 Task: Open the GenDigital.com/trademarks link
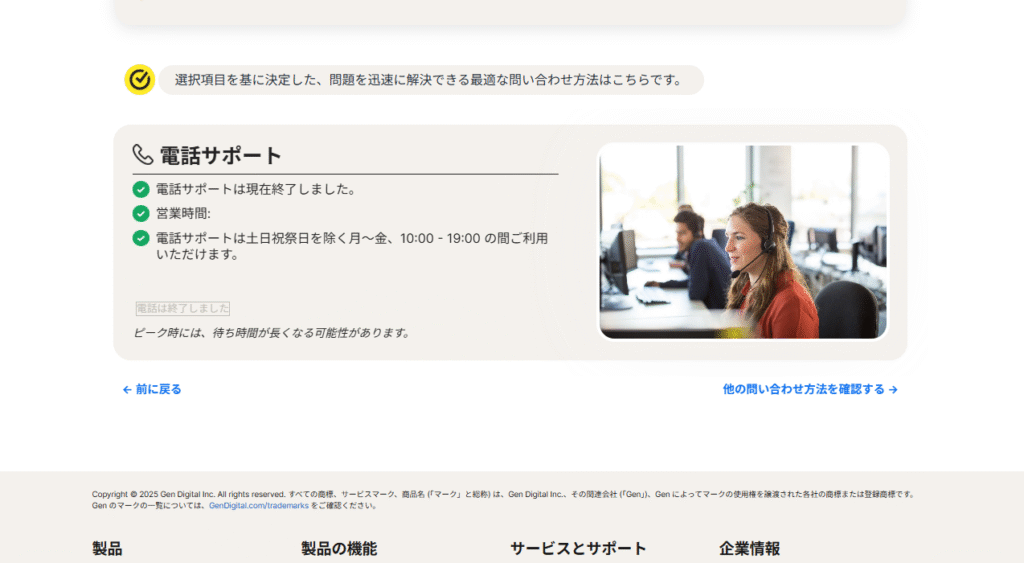click(x=258, y=506)
